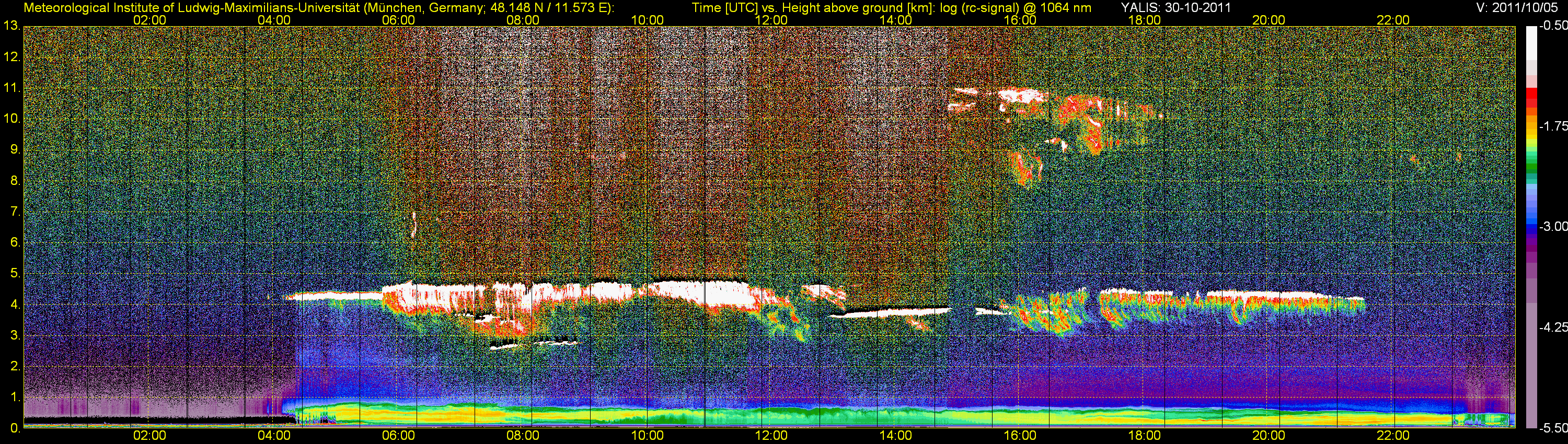Viewport: 1568px width, 444px height.
Task: Click the 10. km height axis label
Action: [x=11, y=119]
